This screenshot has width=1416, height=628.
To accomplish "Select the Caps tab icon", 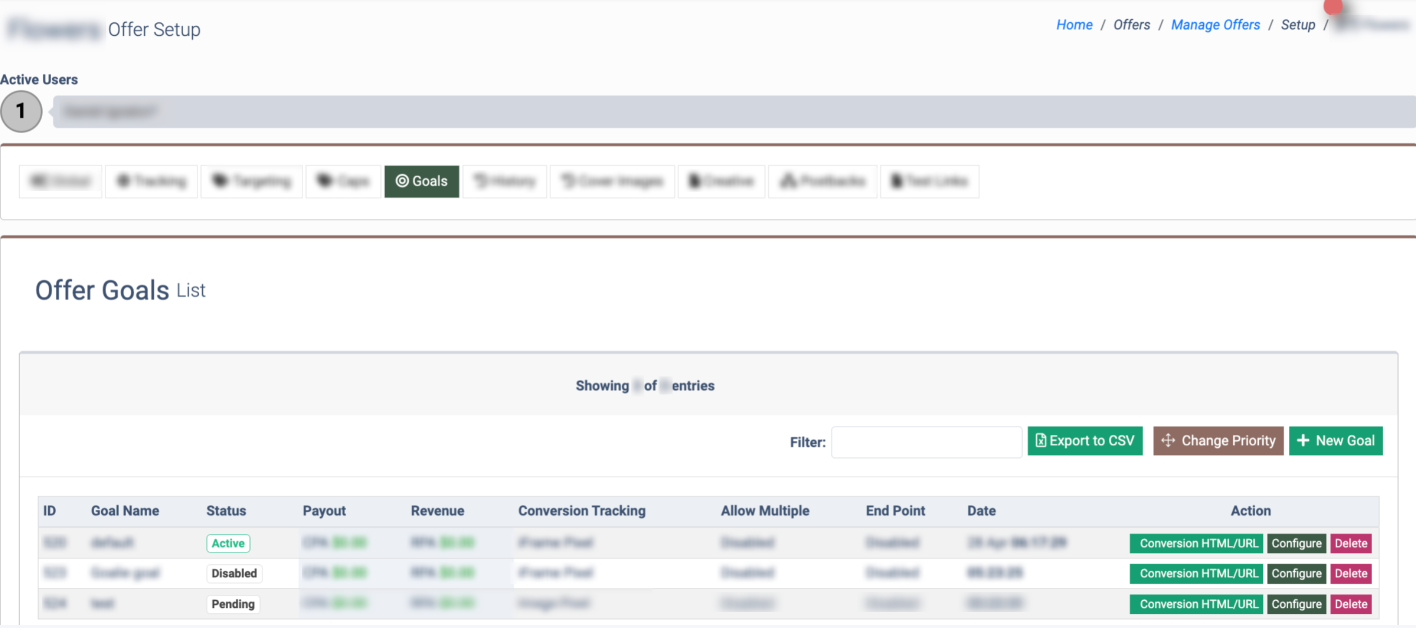I will click(324, 181).
